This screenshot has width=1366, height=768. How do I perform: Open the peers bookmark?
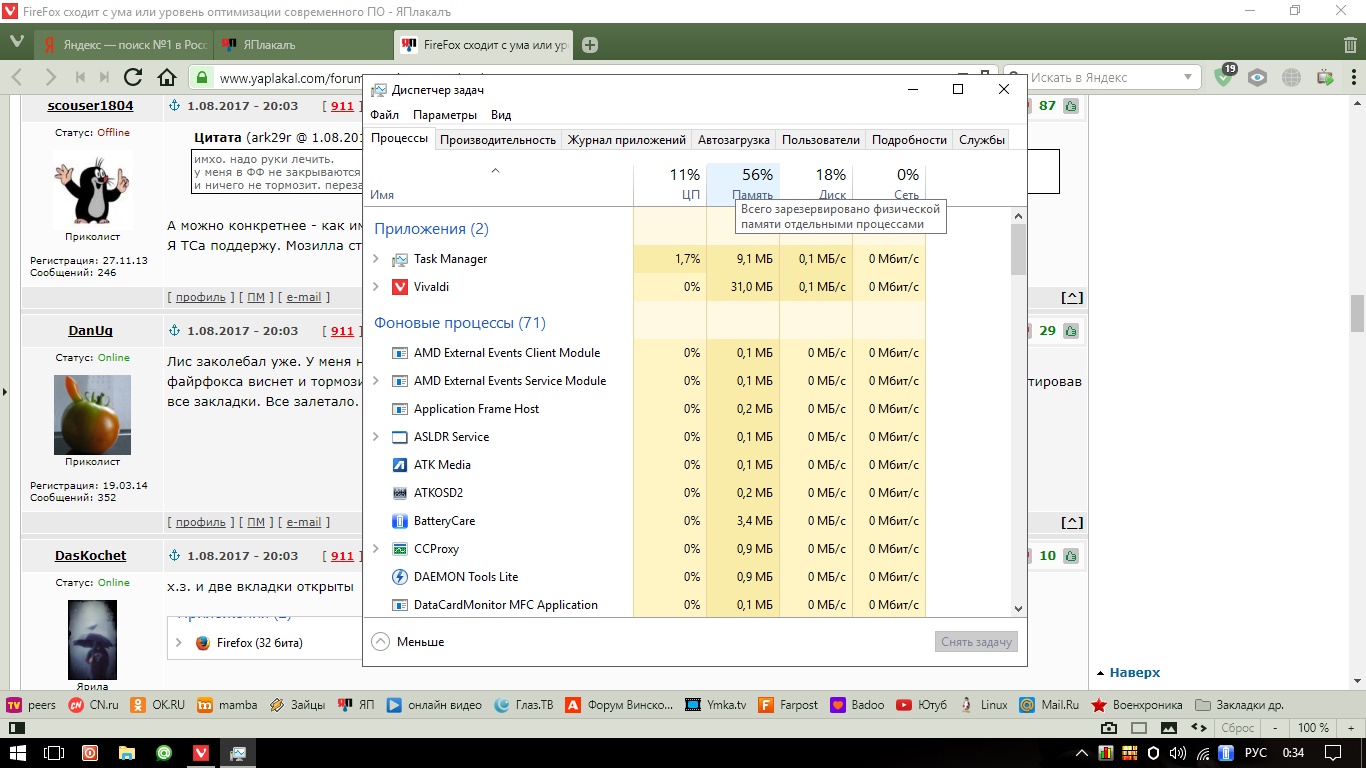click(32, 705)
